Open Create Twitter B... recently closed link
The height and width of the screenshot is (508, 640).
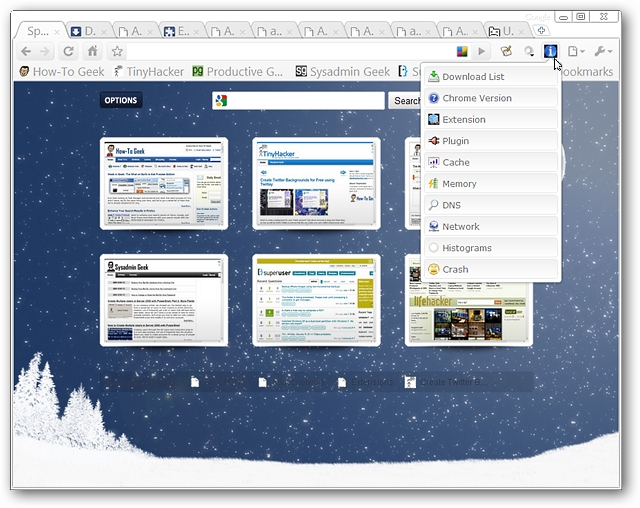click(447, 382)
